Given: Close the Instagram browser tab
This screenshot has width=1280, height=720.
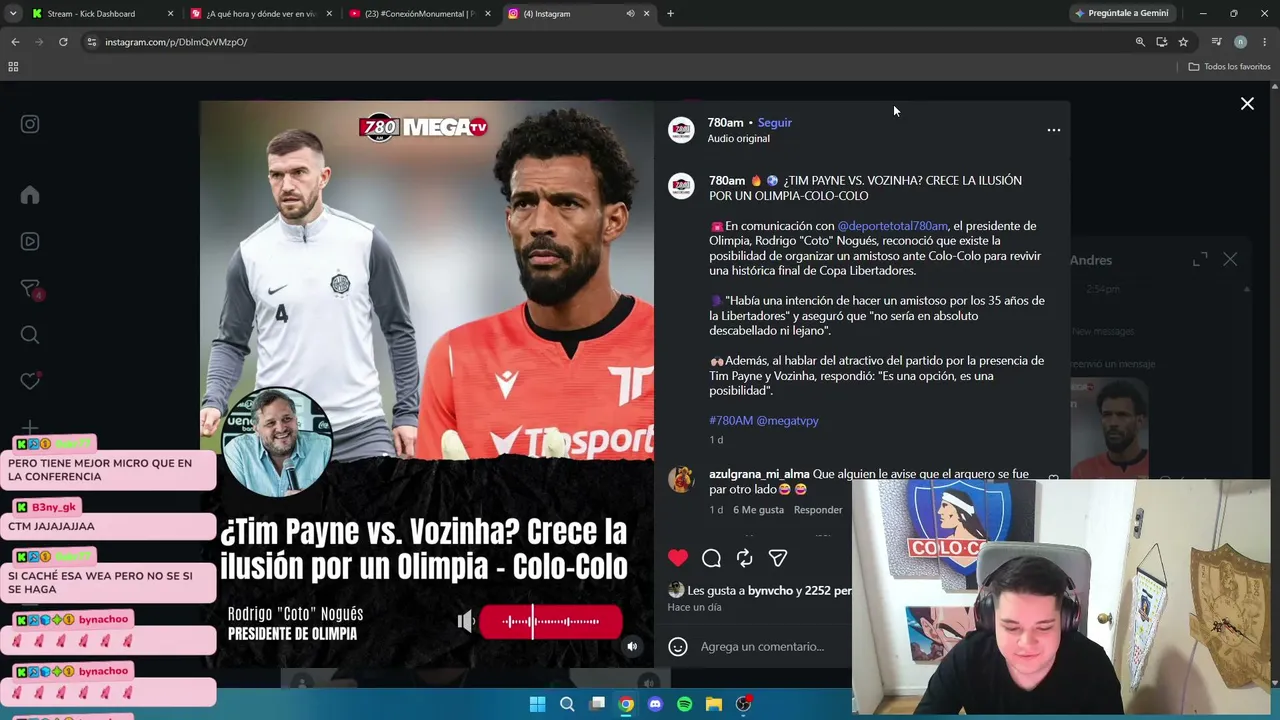Looking at the screenshot, I should (x=646, y=14).
